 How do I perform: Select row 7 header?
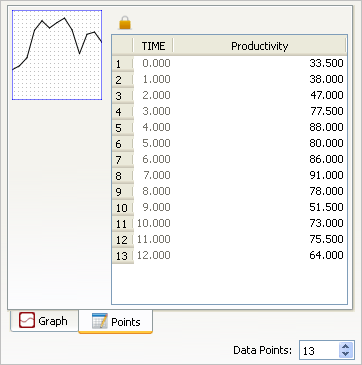122,160
